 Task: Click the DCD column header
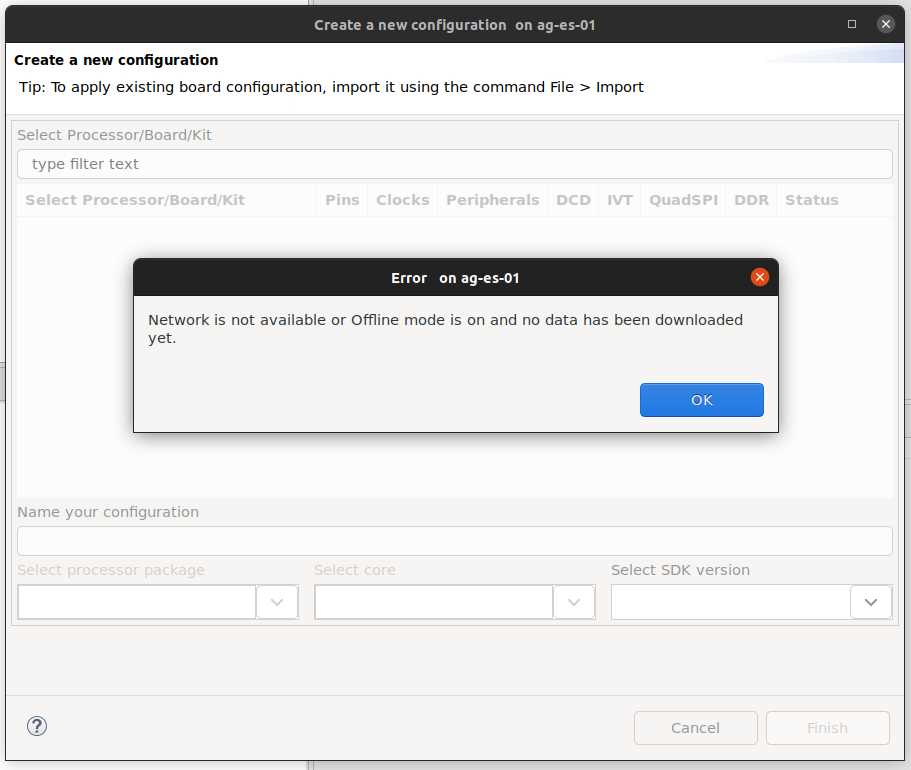pos(573,200)
